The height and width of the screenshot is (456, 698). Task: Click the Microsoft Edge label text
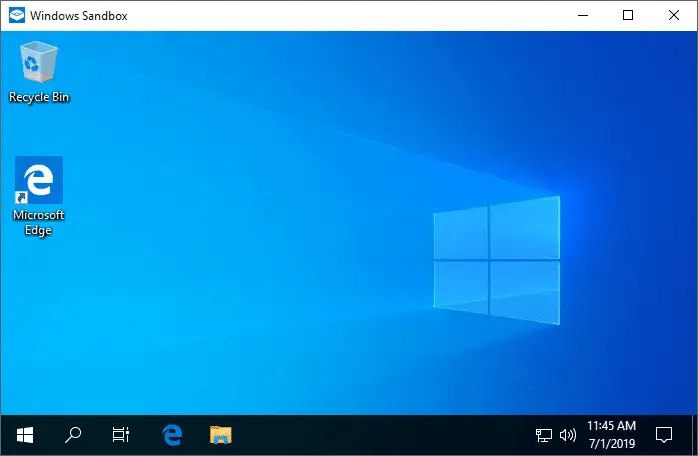(39, 223)
